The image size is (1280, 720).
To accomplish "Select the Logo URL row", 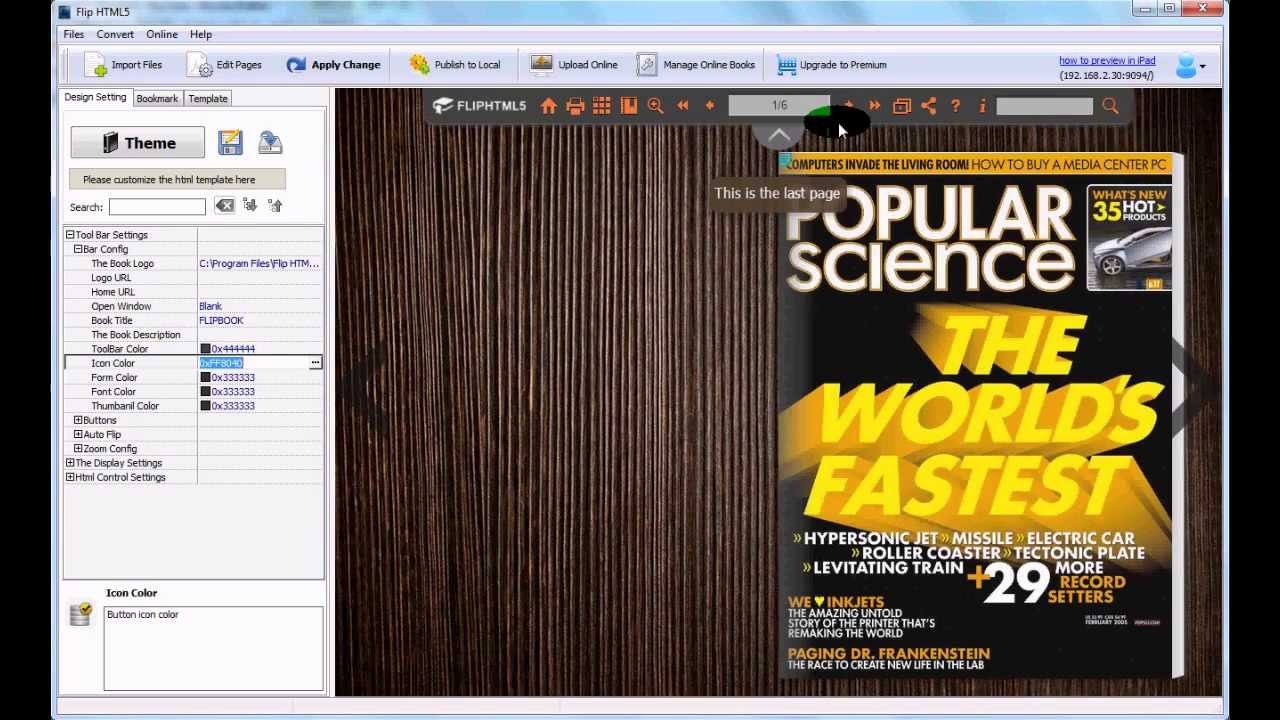I will (x=194, y=278).
